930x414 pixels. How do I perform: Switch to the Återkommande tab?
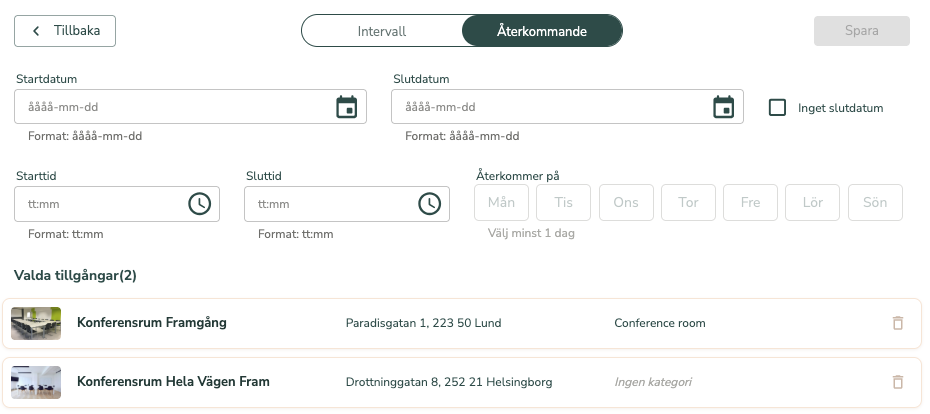point(542,31)
